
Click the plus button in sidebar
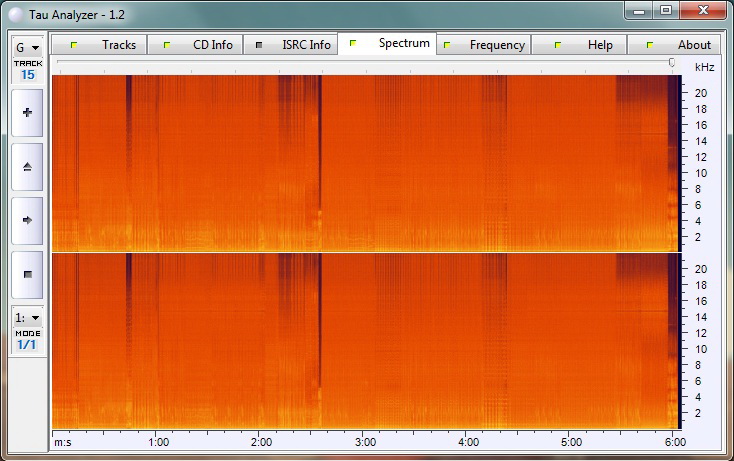click(27, 113)
